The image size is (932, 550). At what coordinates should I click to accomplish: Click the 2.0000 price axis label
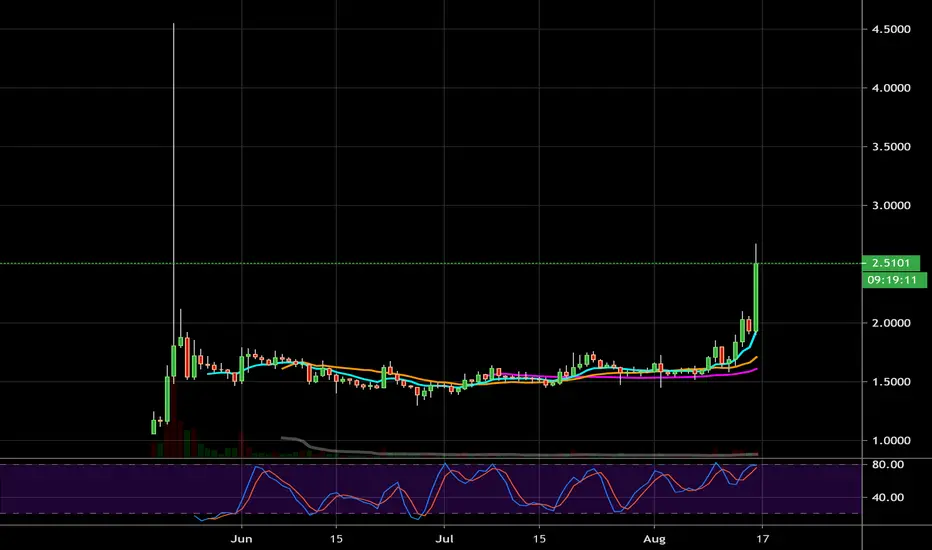[x=891, y=323]
